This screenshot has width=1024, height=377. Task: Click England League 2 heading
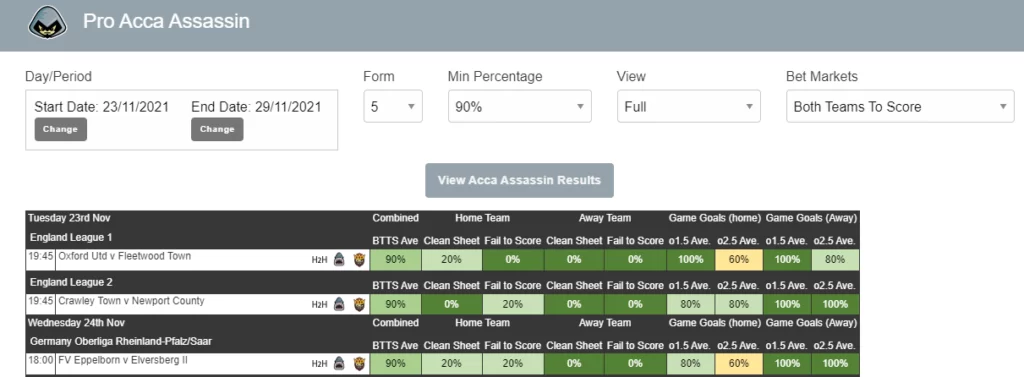(x=71, y=282)
